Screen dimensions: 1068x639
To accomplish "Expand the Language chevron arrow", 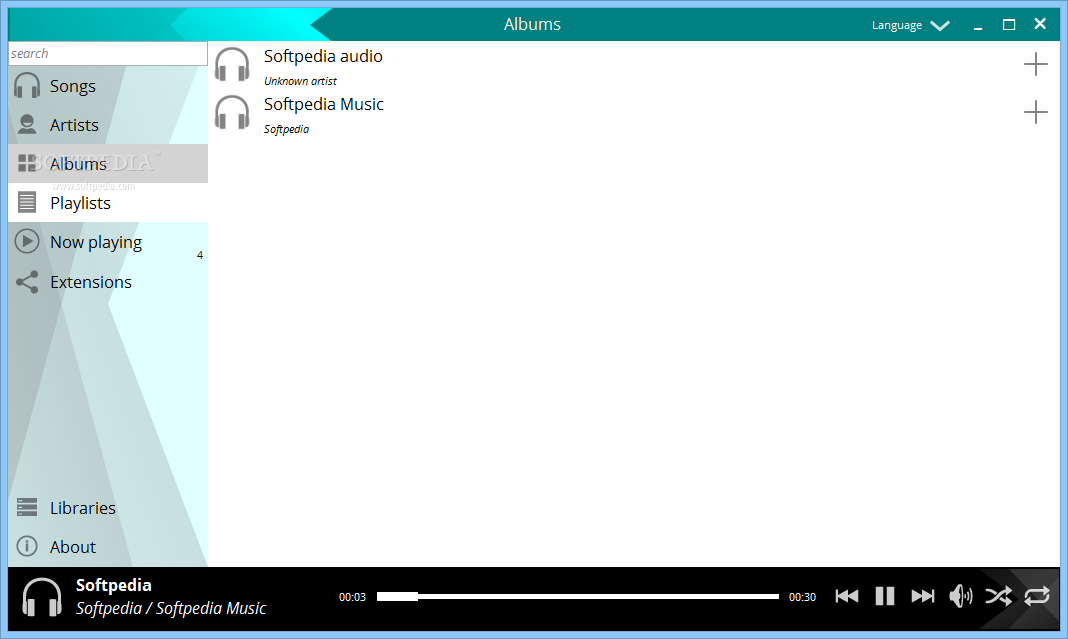I will [x=940, y=26].
